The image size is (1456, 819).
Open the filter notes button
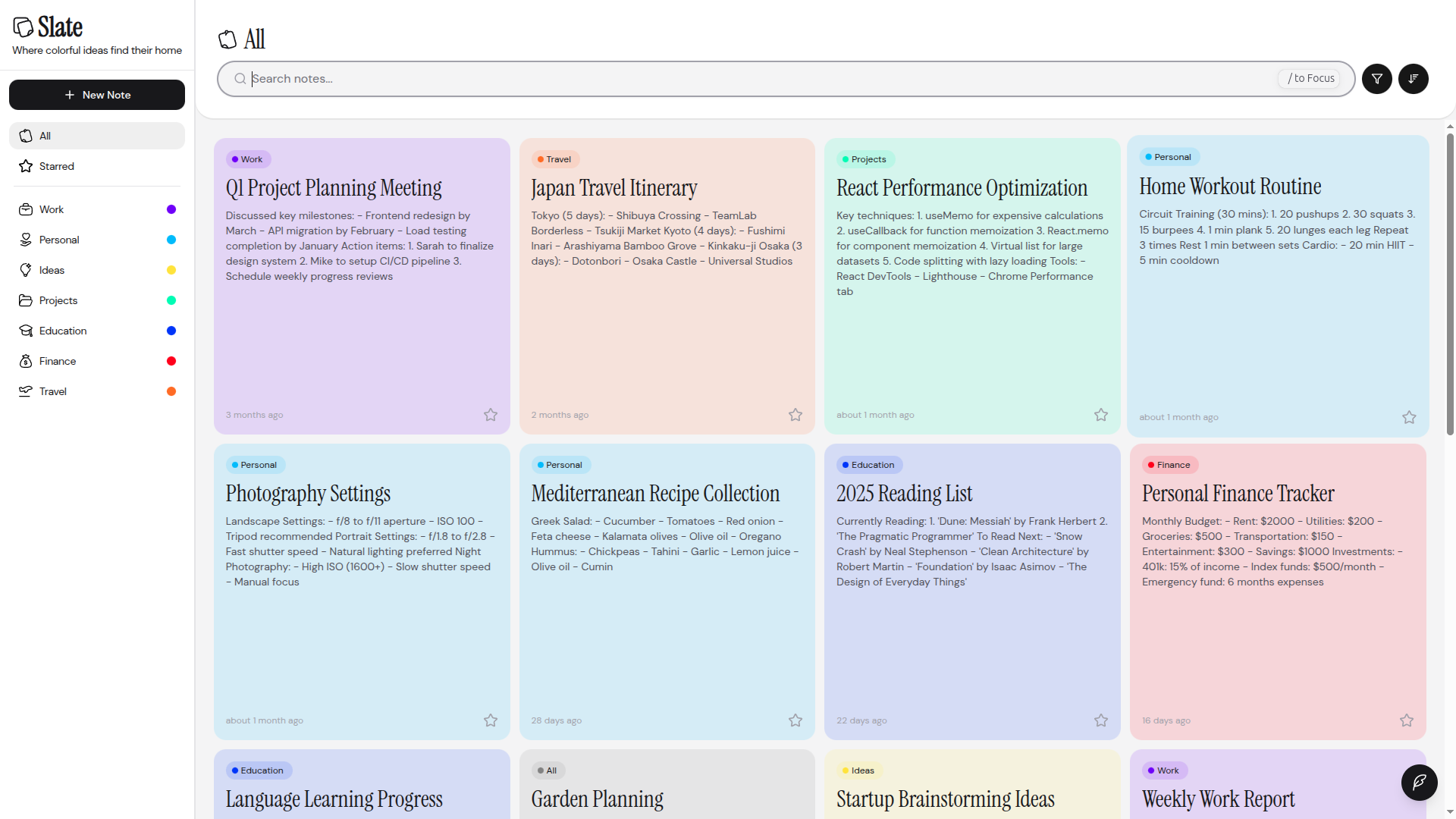point(1376,79)
